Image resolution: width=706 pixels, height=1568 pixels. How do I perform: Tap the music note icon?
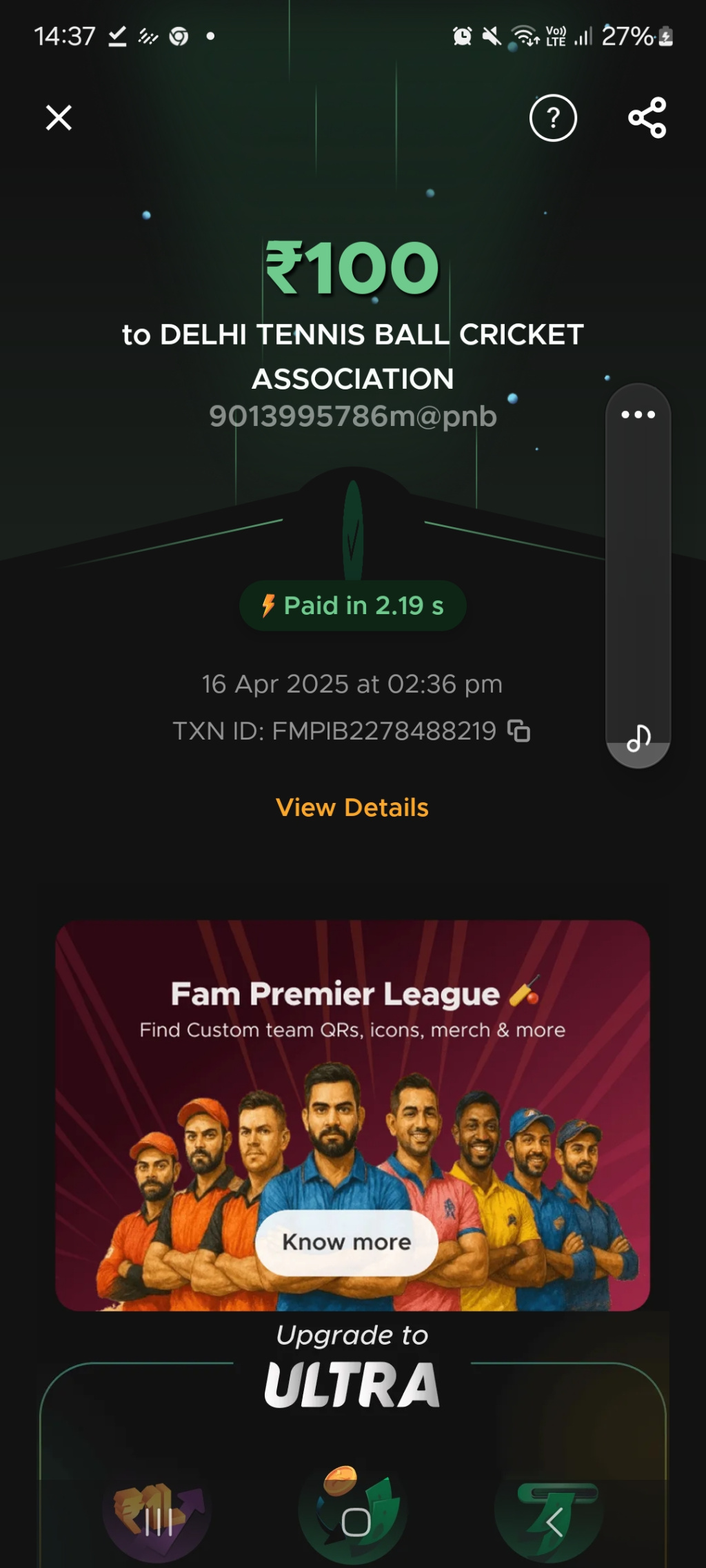click(x=638, y=738)
